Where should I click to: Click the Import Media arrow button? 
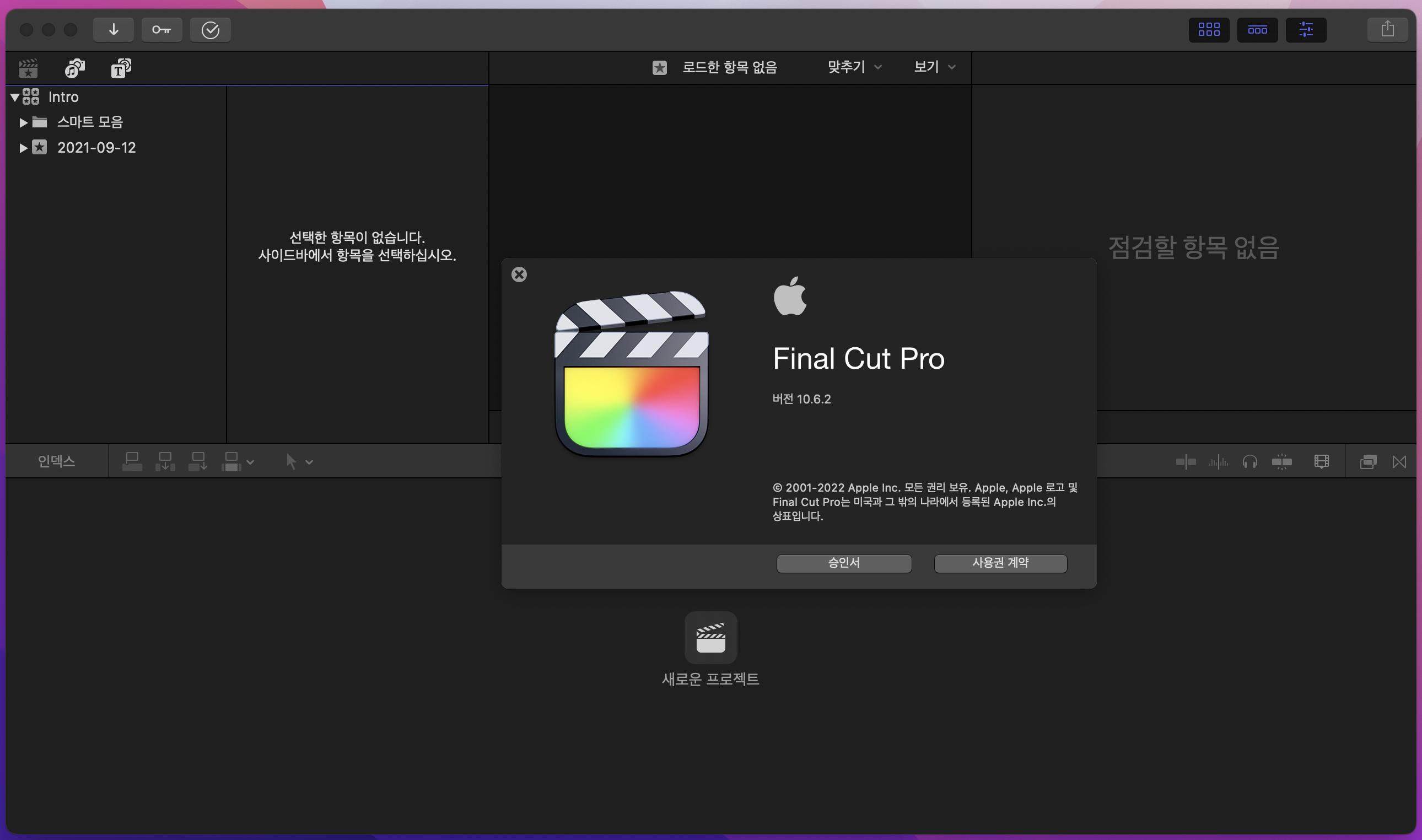(113, 29)
